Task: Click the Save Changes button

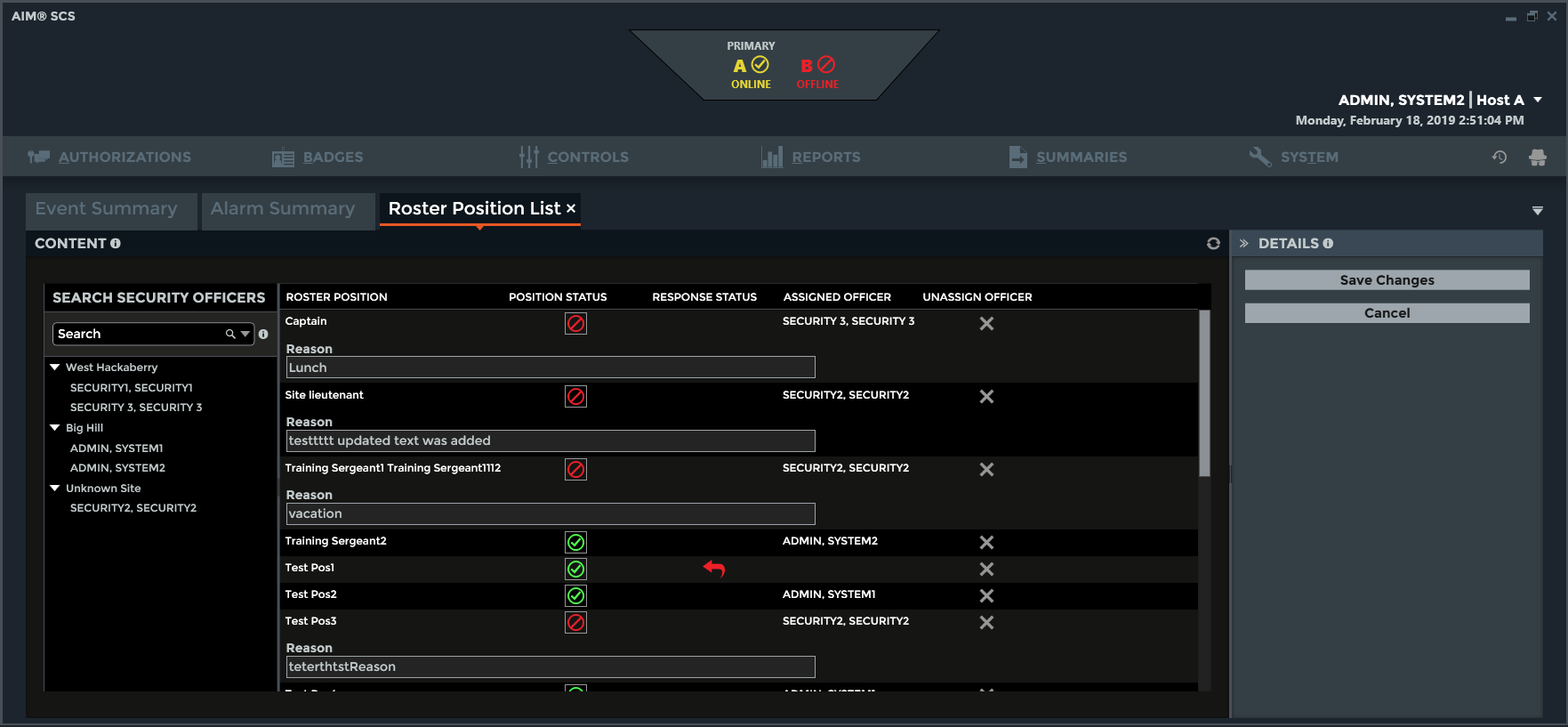Action: tap(1387, 280)
